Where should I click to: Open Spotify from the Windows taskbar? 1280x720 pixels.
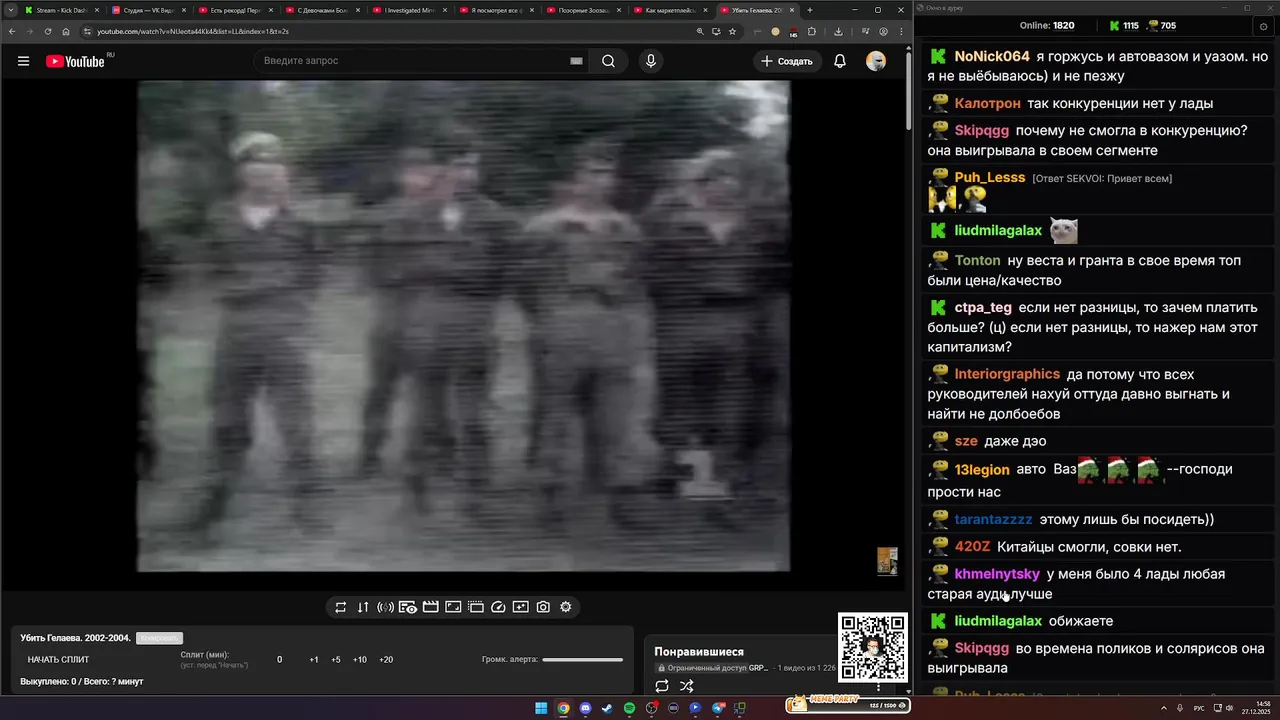click(629, 708)
